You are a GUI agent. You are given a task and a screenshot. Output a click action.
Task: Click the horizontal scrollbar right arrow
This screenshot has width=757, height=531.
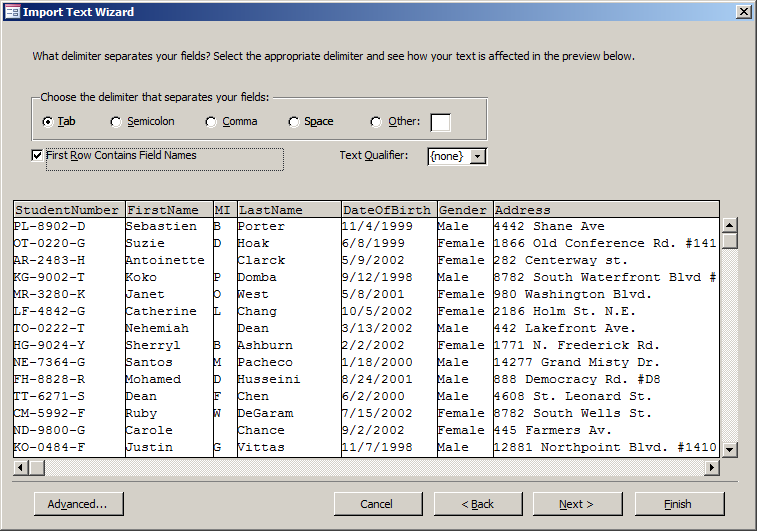712,467
